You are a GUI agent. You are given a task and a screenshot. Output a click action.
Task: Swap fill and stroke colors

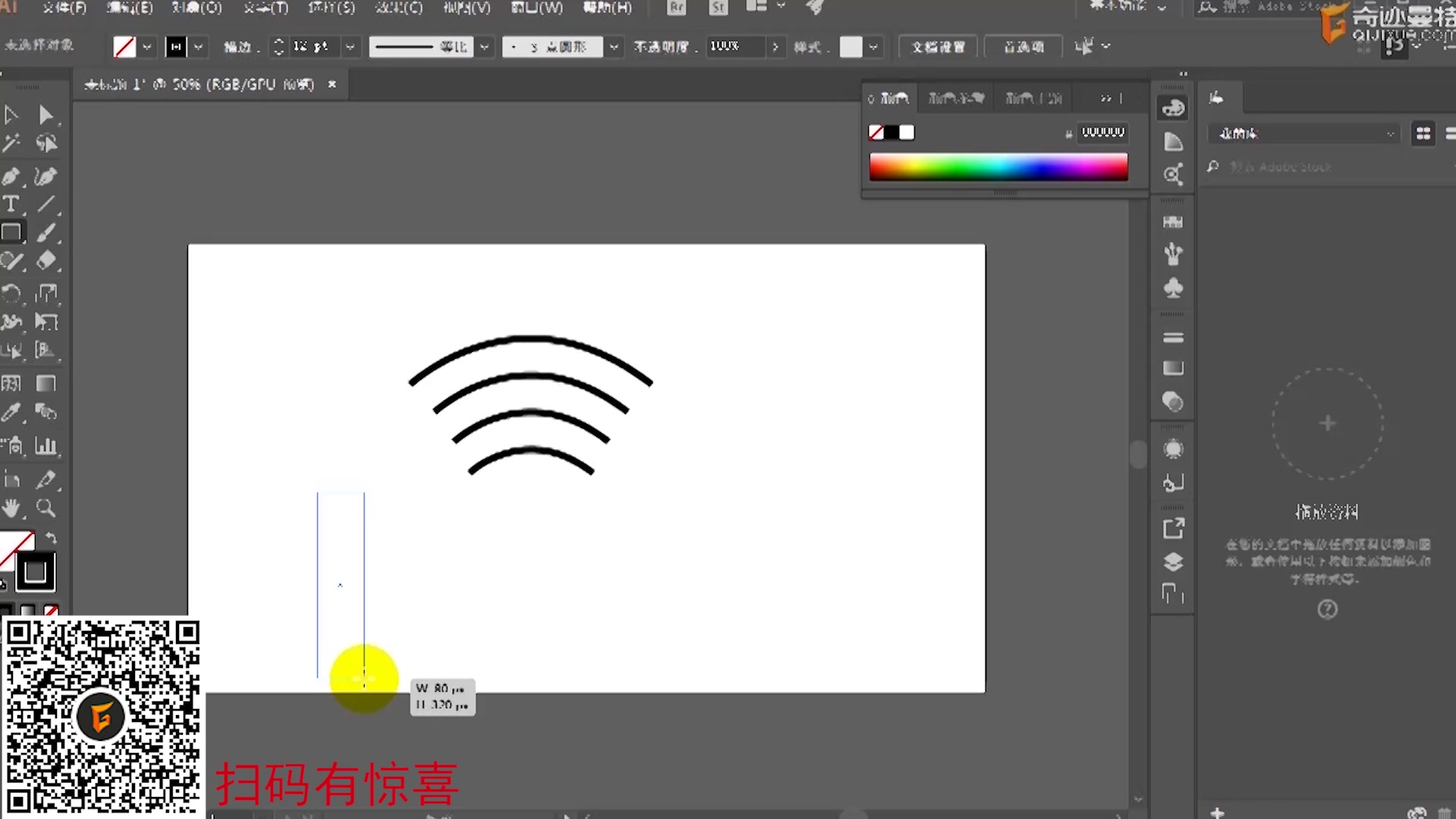51,538
